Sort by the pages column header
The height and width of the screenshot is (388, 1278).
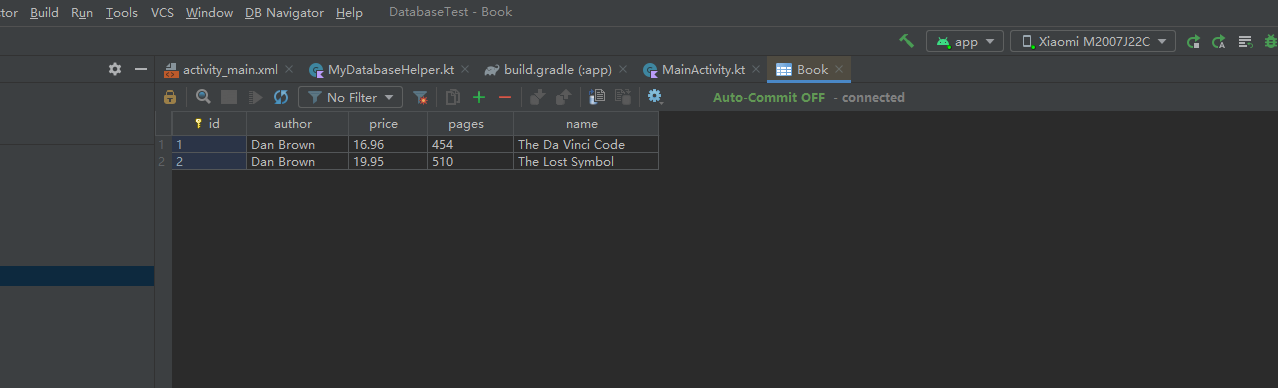[x=470, y=124]
